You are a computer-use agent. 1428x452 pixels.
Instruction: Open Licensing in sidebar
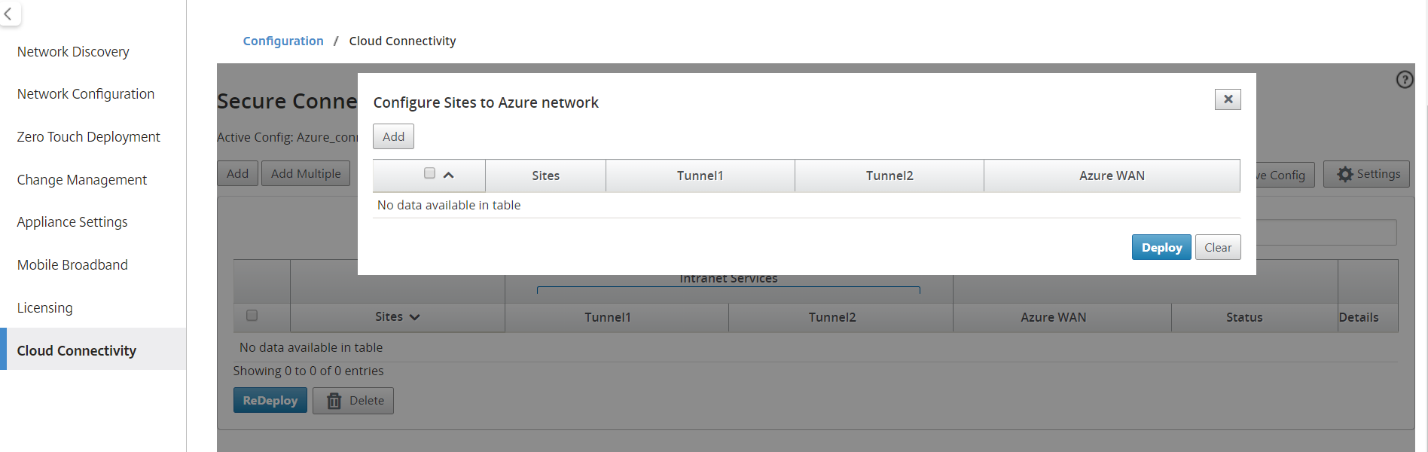45,308
